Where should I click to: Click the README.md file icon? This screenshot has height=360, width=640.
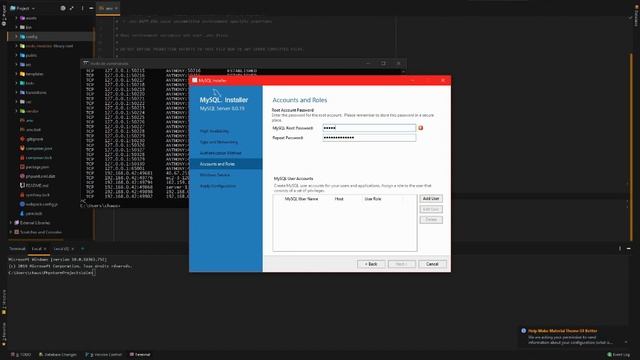point(22,185)
